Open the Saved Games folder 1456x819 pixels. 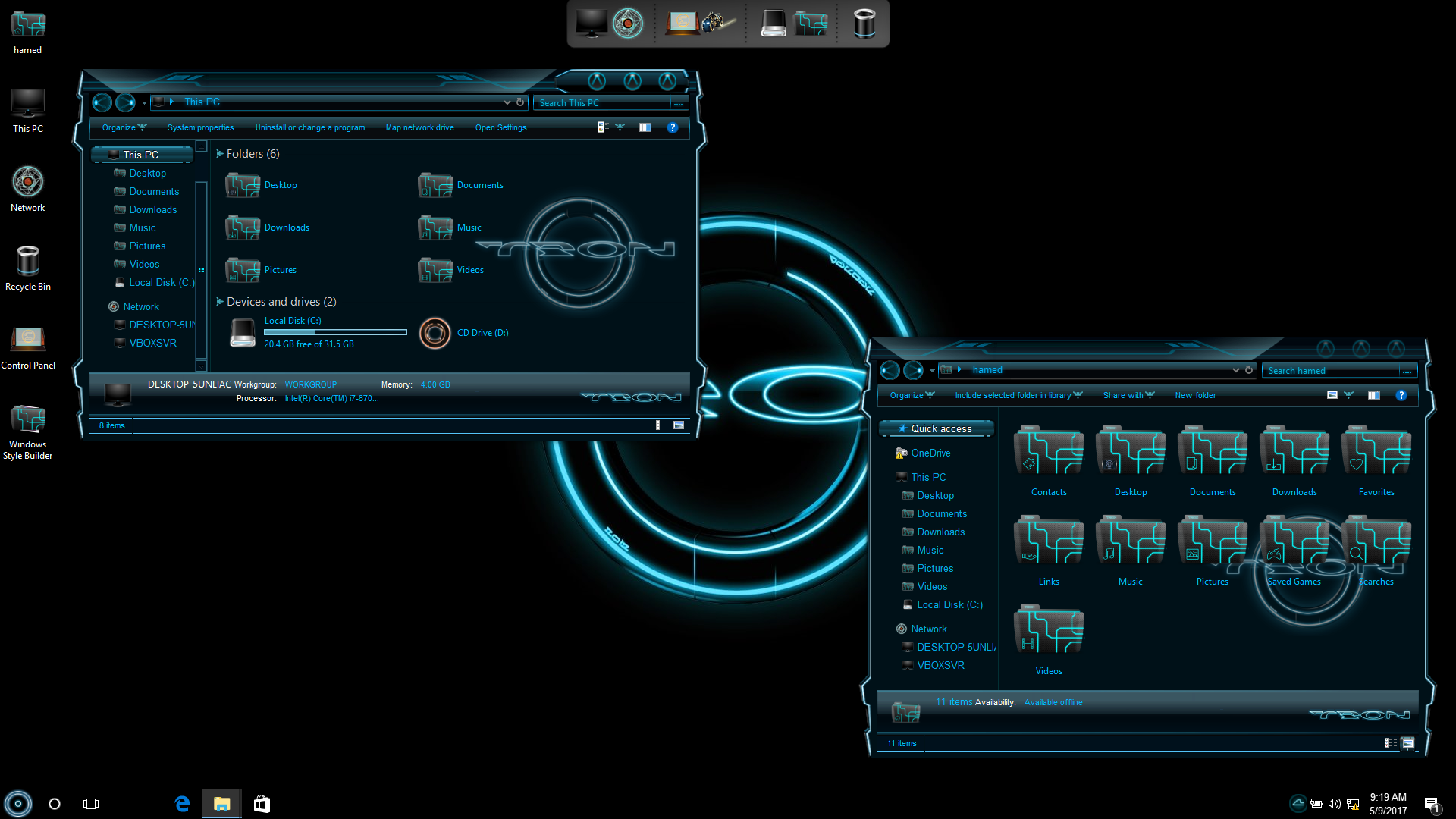click(1294, 541)
